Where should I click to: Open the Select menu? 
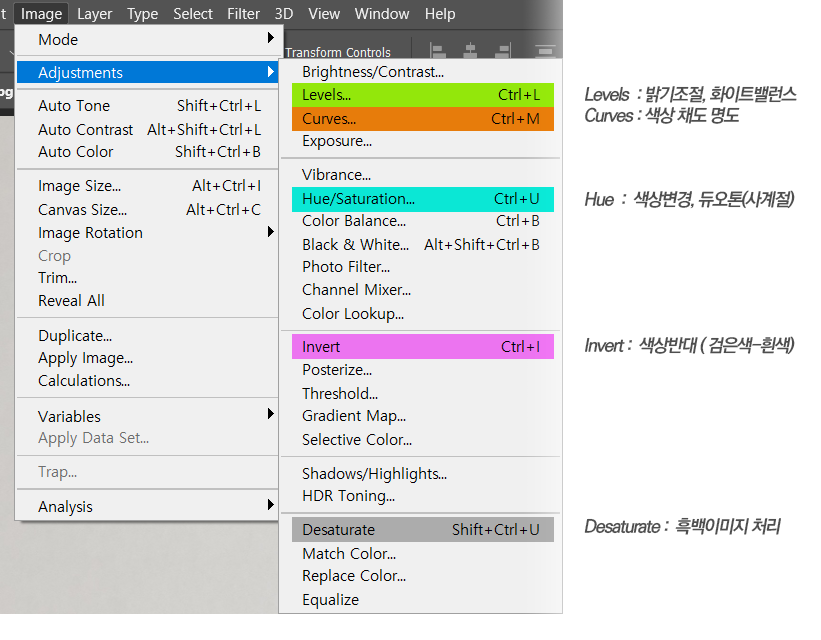(x=193, y=14)
